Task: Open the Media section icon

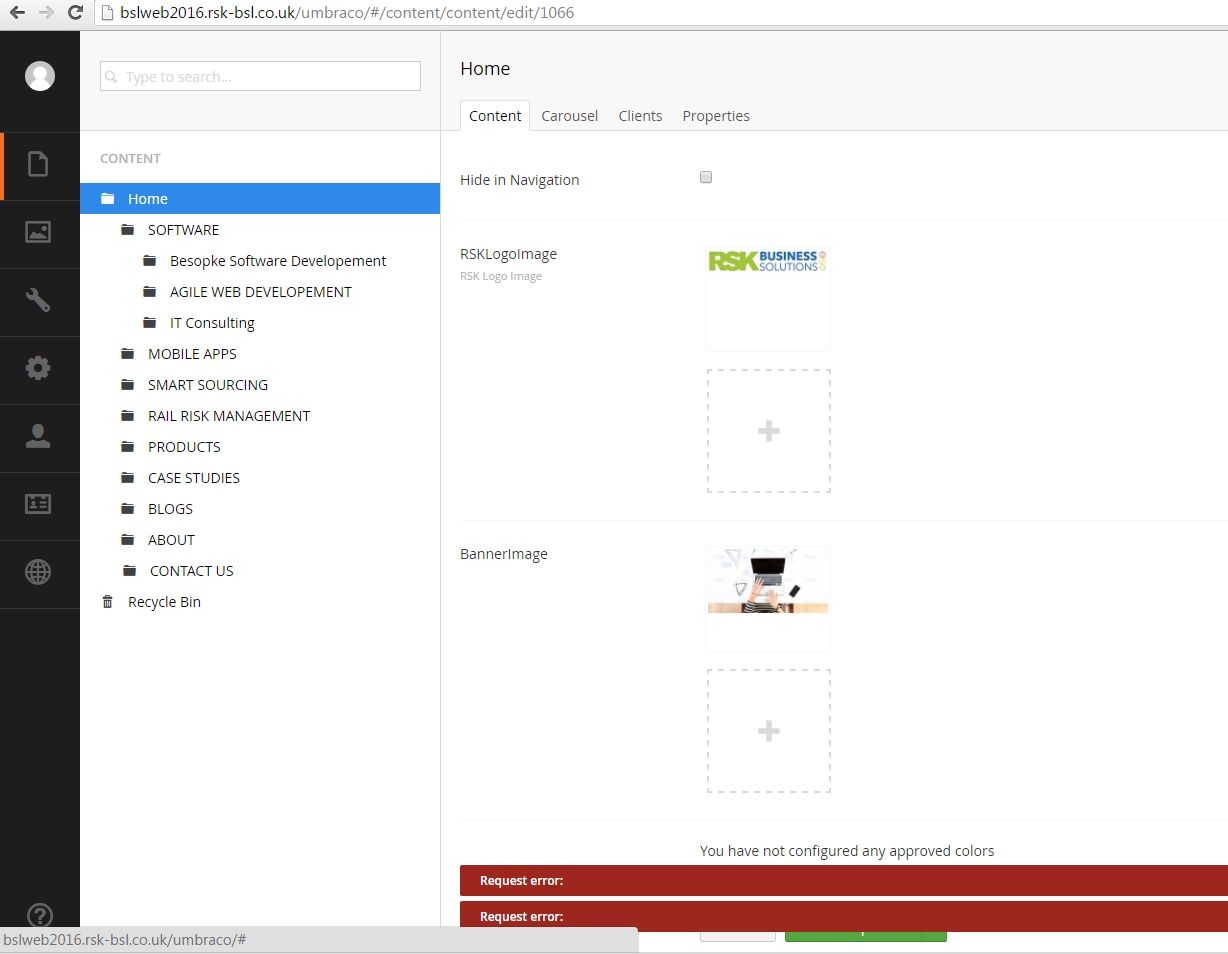Action: coord(38,232)
